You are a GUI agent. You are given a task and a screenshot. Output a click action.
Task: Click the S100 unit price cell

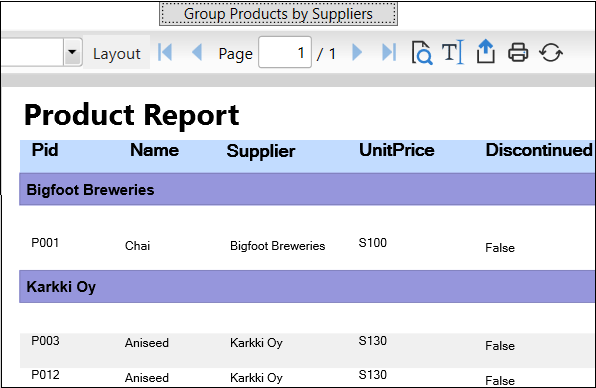pos(372,242)
